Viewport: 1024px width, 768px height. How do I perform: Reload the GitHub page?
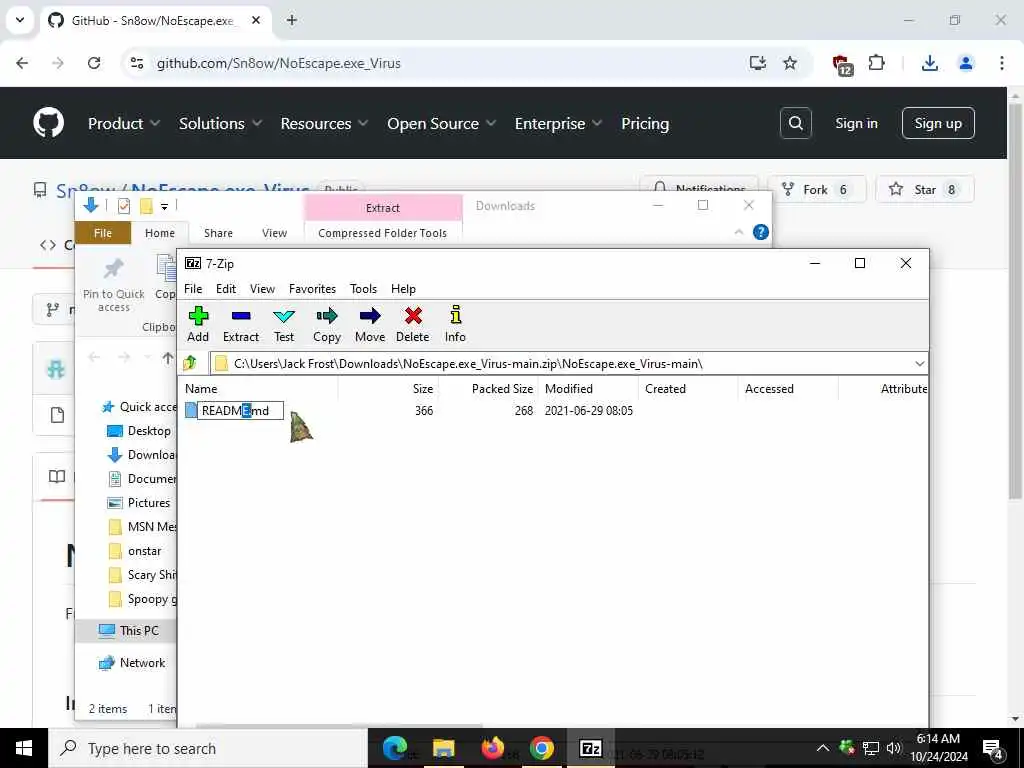click(x=94, y=63)
